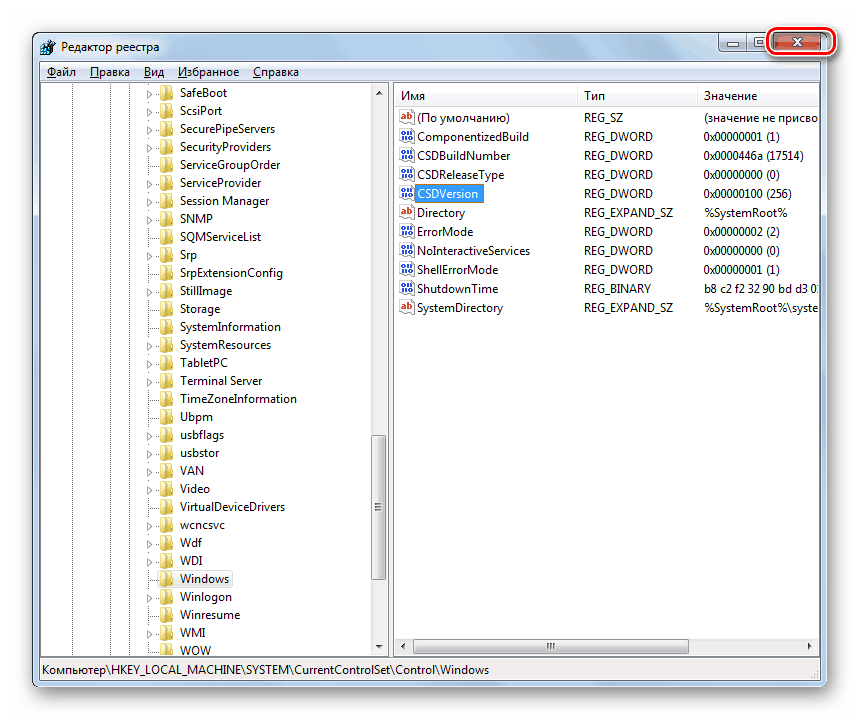Viewport: 860px width, 720px height.
Task: Expand the SNMP key
Action: click(149, 220)
